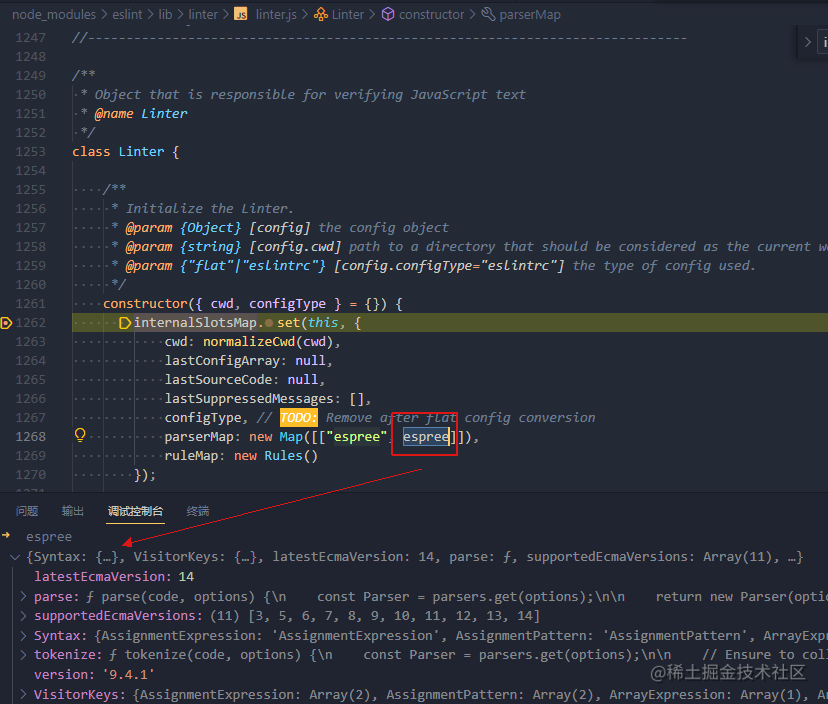Click line number 1270
Viewport: 828px width, 704px height.
point(31,475)
